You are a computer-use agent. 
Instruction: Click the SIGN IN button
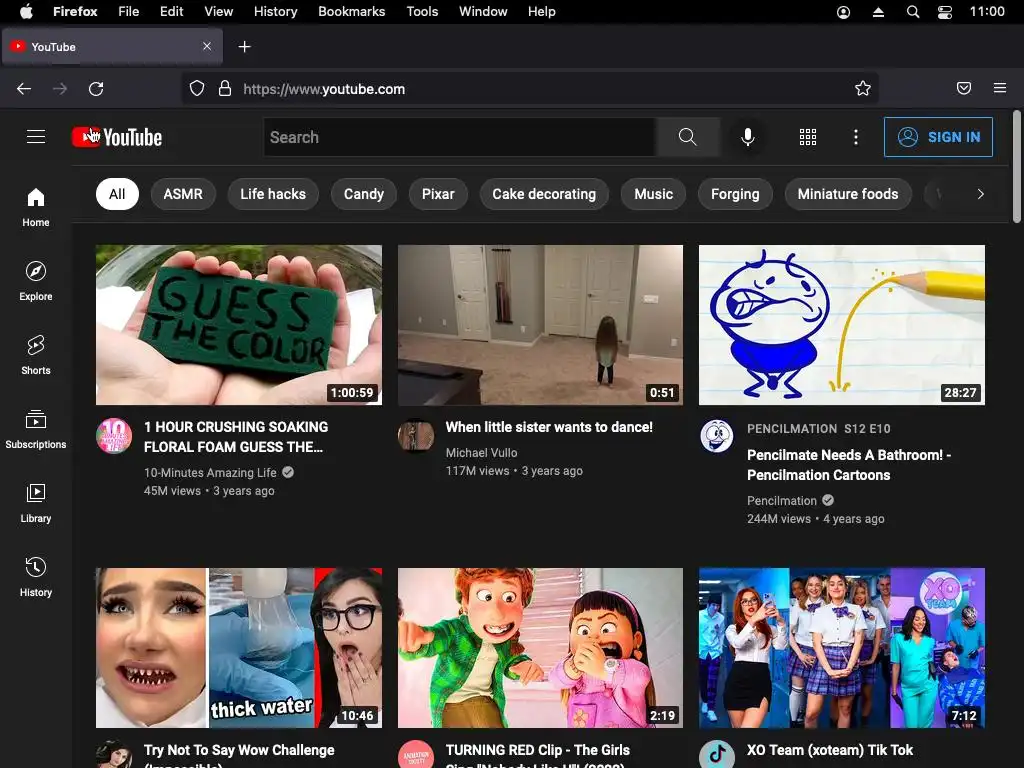(x=938, y=137)
